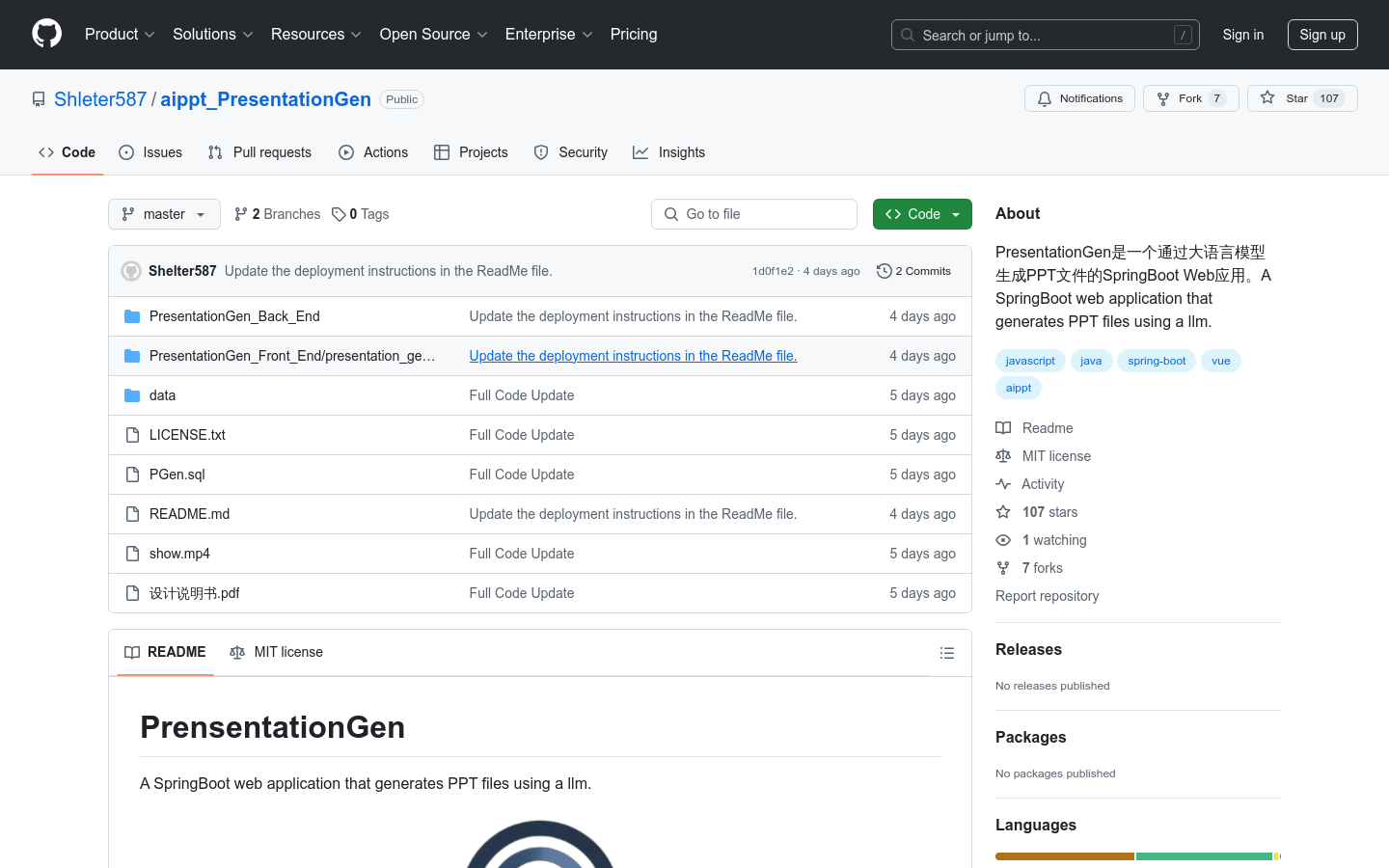This screenshot has height=868, width=1389.
Task: Click the Activity pulse icon
Action: point(1003,484)
